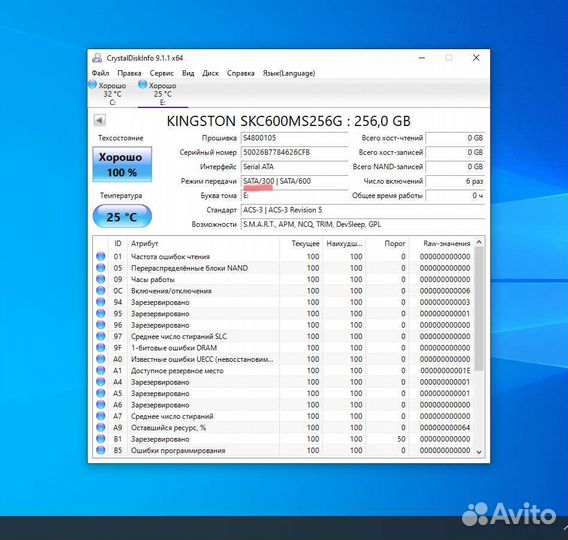Click status icon for attribute 96 row
The width and height of the screenshot is (568, 540).
(x=101, y=325)
